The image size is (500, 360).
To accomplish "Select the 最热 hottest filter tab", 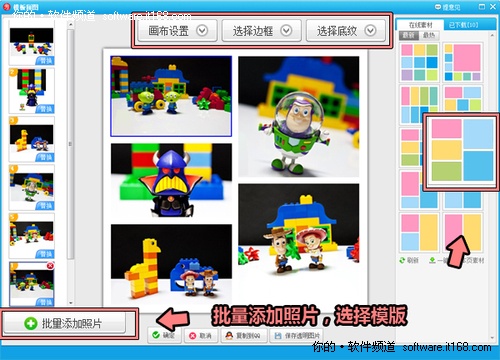I will tap(429, 35).
